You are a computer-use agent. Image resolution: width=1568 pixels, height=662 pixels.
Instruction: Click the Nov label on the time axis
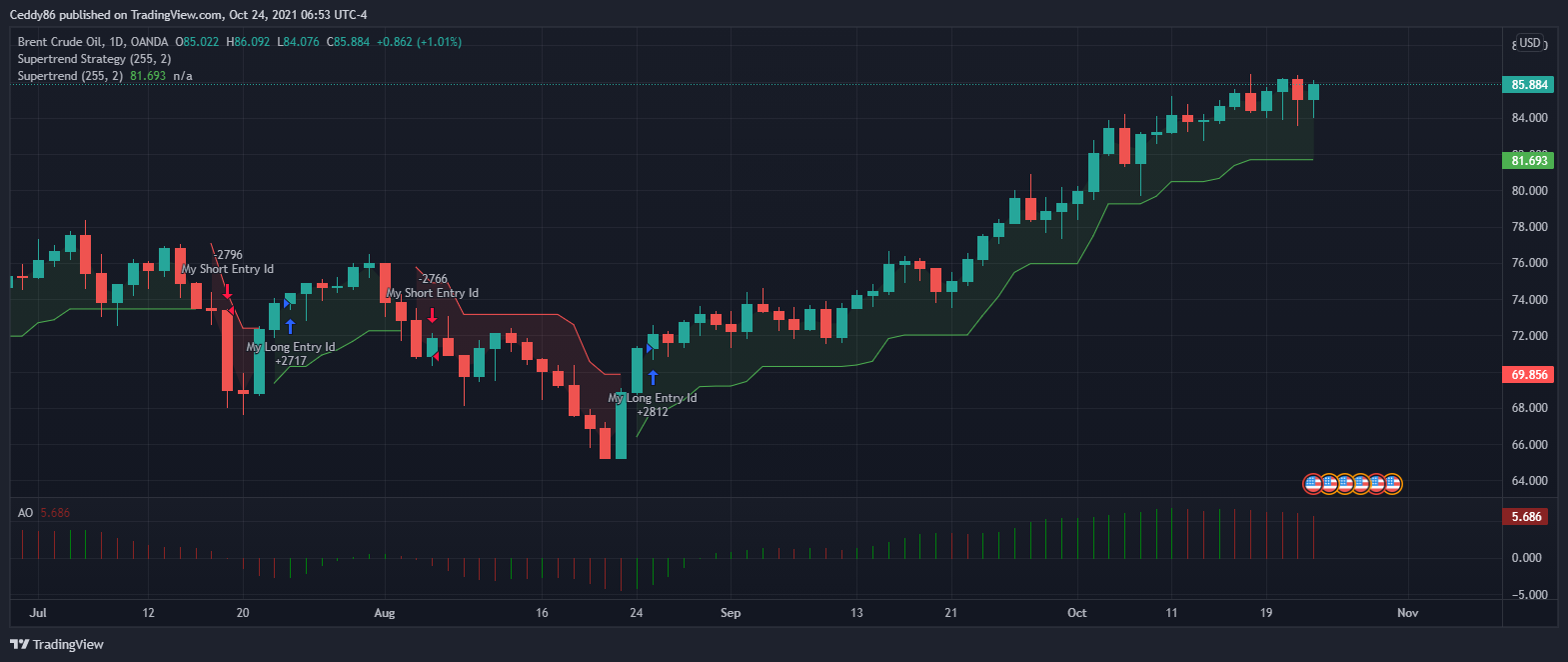(1407, 613)
